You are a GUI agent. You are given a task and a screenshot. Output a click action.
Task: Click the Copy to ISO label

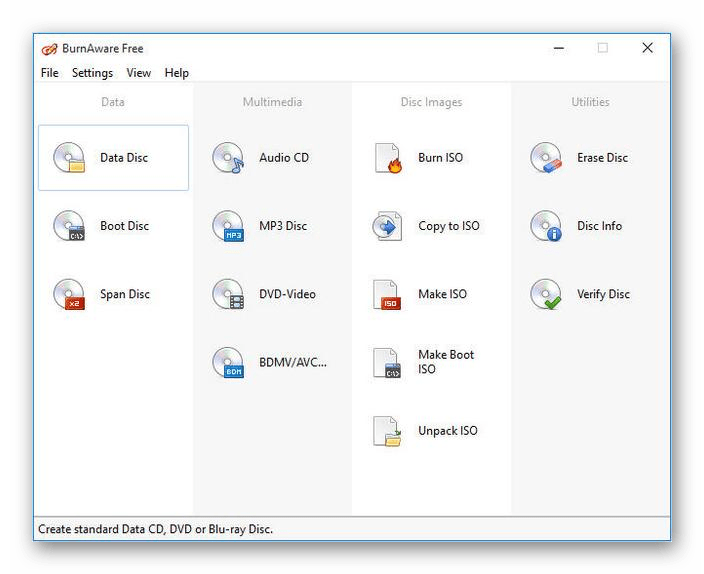[449, 226]
